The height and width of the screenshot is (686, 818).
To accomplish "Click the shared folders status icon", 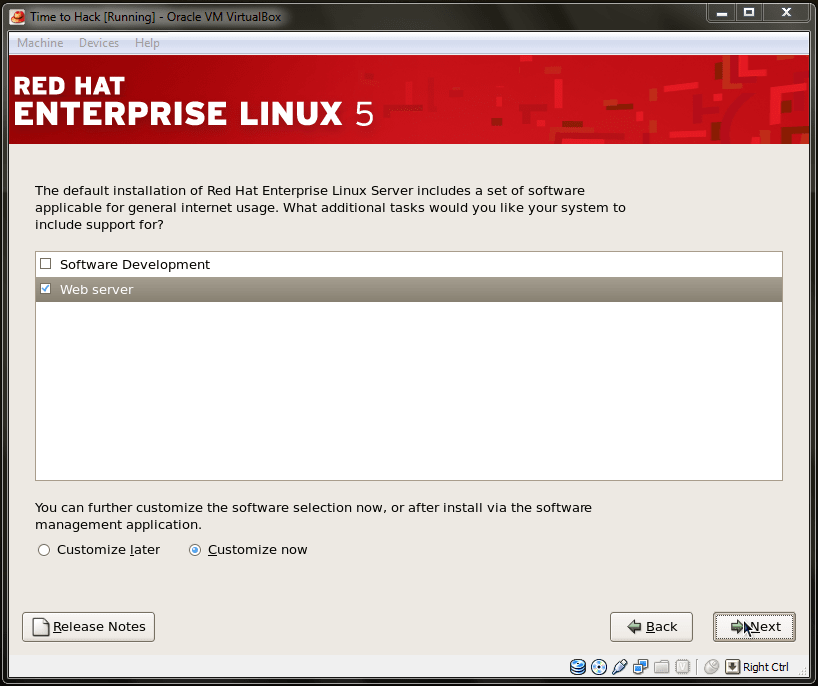I will [661, 667].
